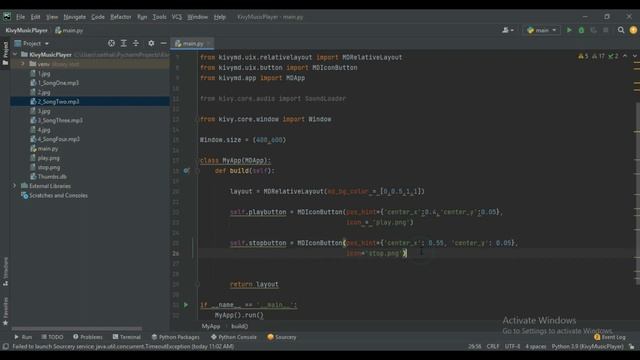Open the Tools menu
The height and width of the screenshot is (360, 640).
[160, 17]
